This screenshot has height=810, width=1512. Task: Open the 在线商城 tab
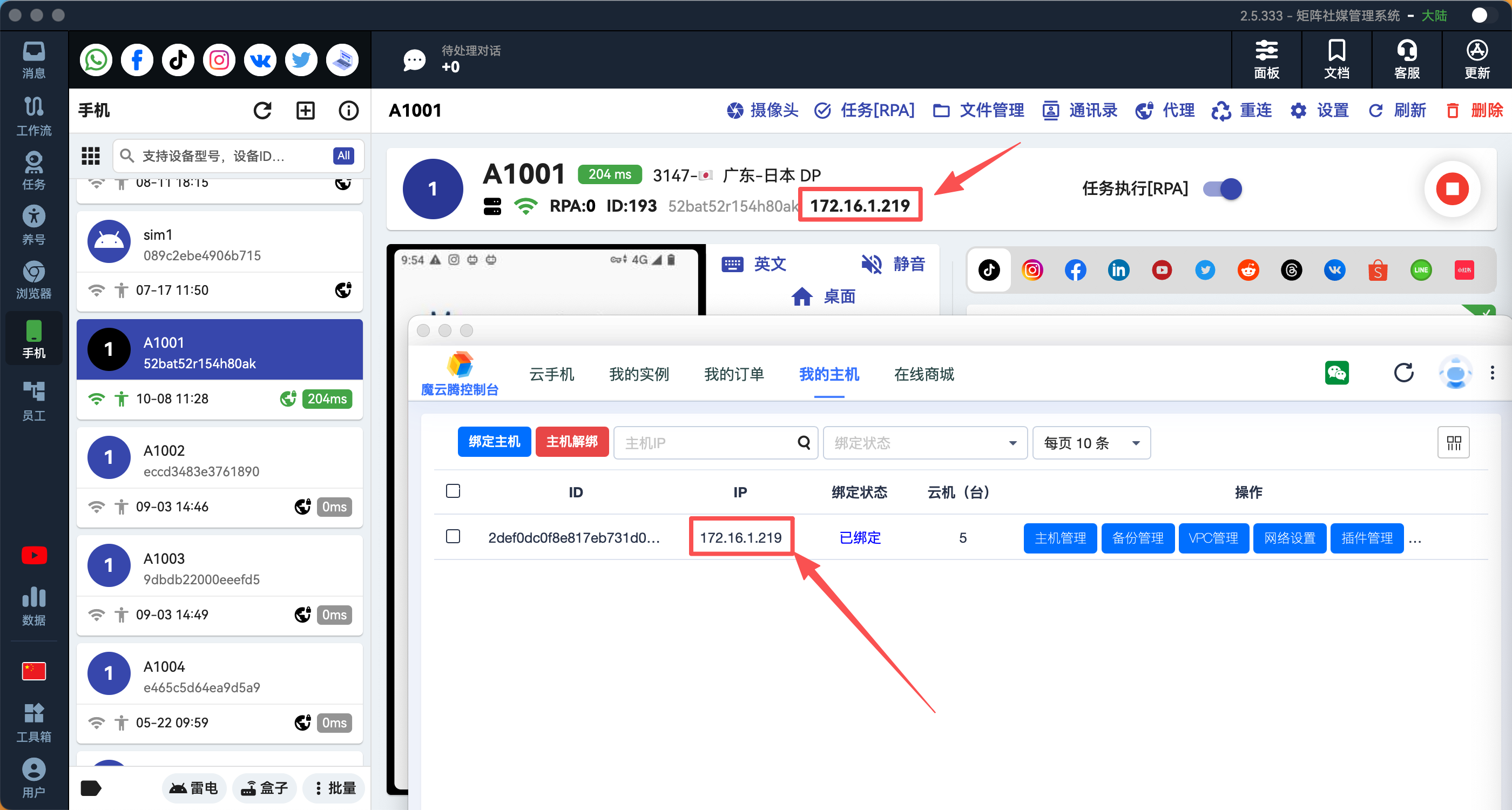(923, 374)
